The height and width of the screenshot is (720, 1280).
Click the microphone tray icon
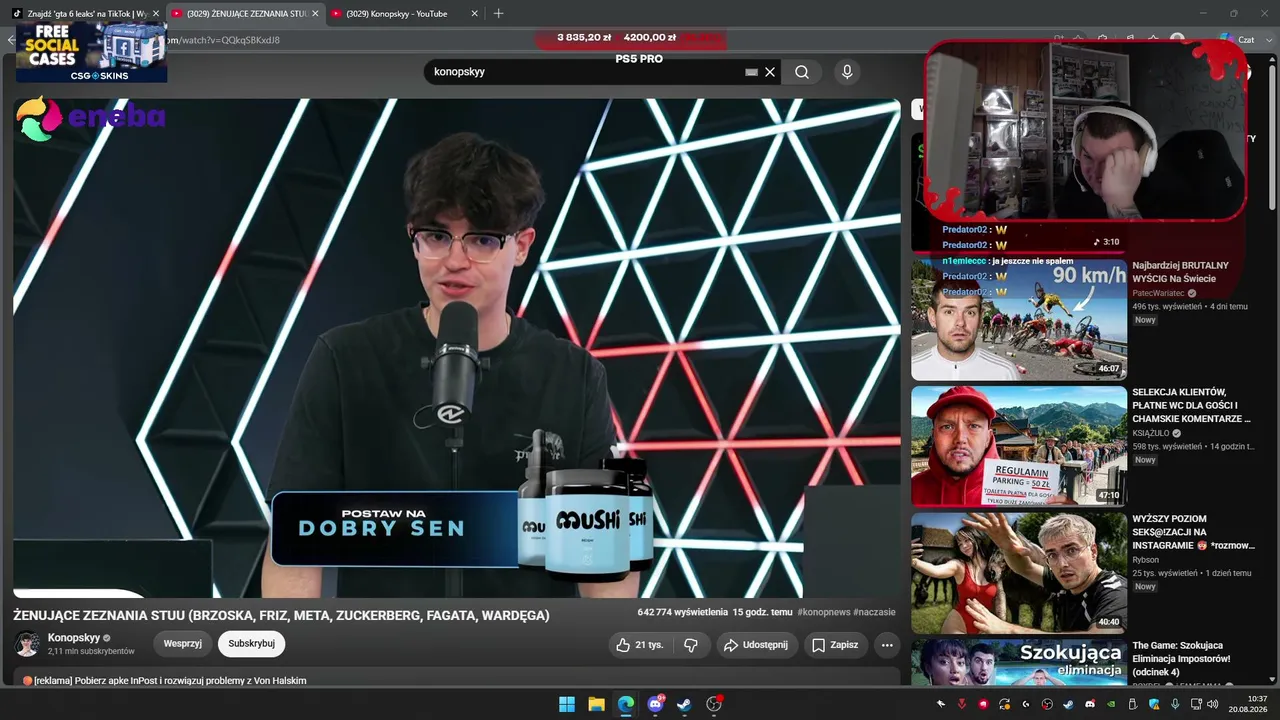pos(1174,704)
